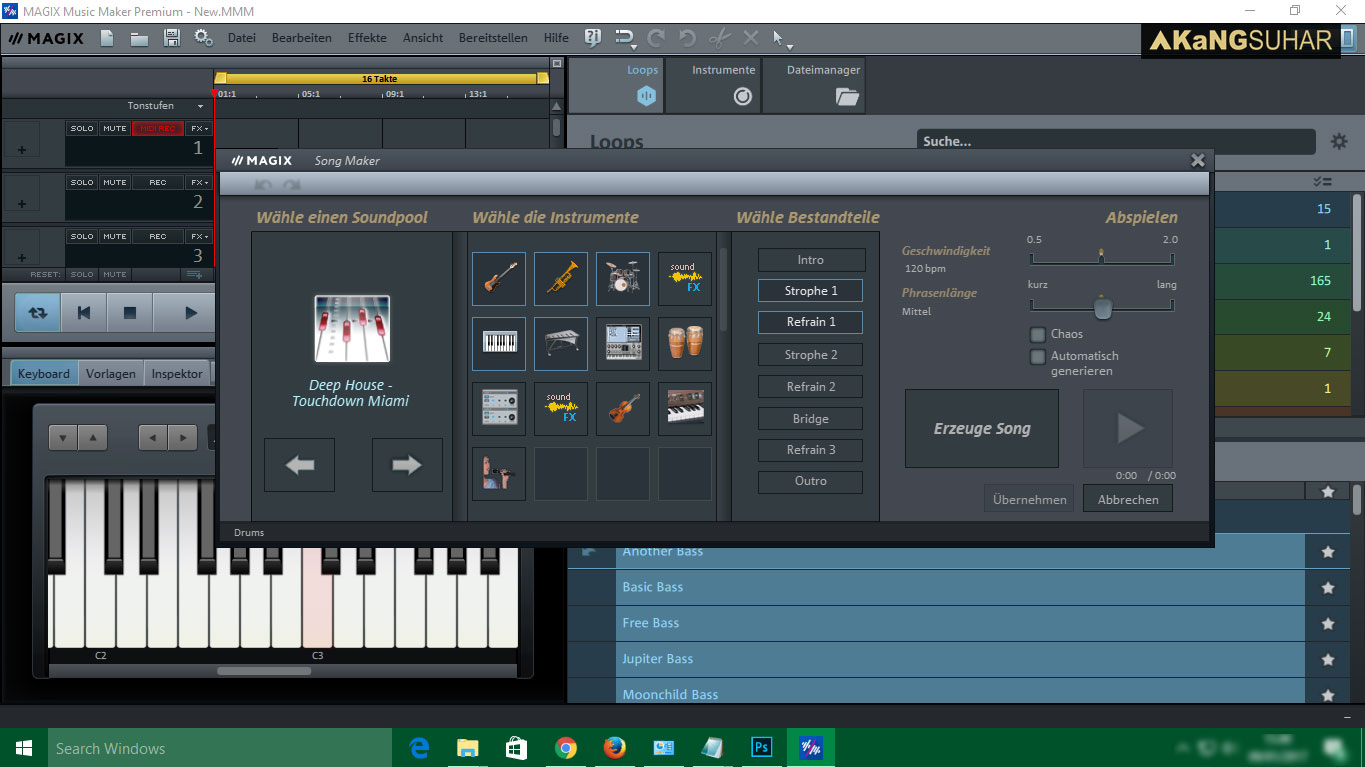Mute track 2
Screen dimensions: 1365x767
pos(113,181)
